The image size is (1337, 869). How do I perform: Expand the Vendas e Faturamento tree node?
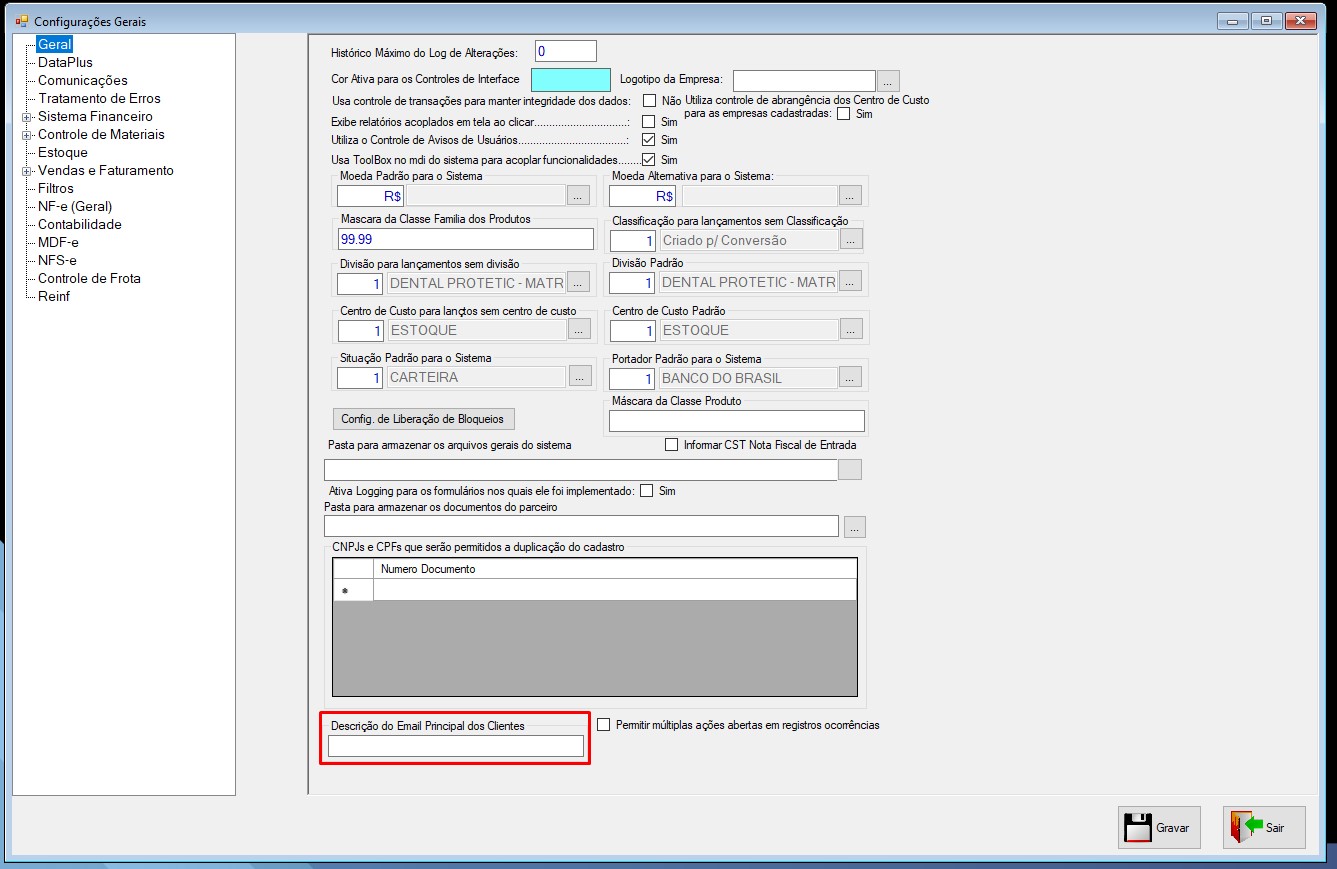pos(27,171)
